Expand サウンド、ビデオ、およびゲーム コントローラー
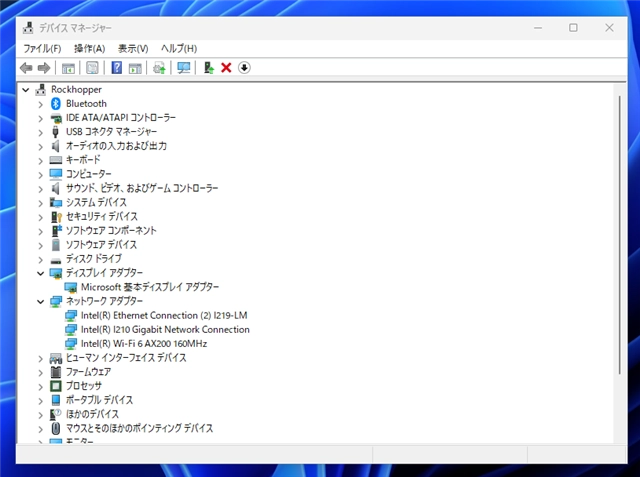 pos(40,189)
